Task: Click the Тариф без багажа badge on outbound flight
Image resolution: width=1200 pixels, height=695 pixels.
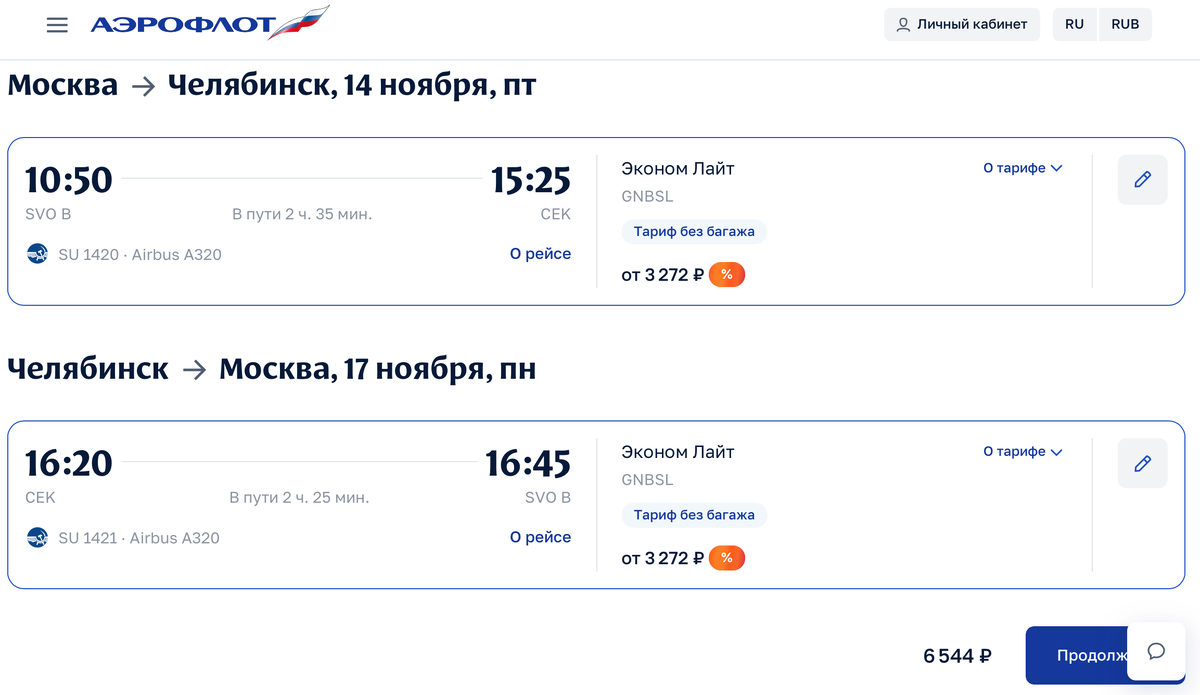Action: coord(694,231)
